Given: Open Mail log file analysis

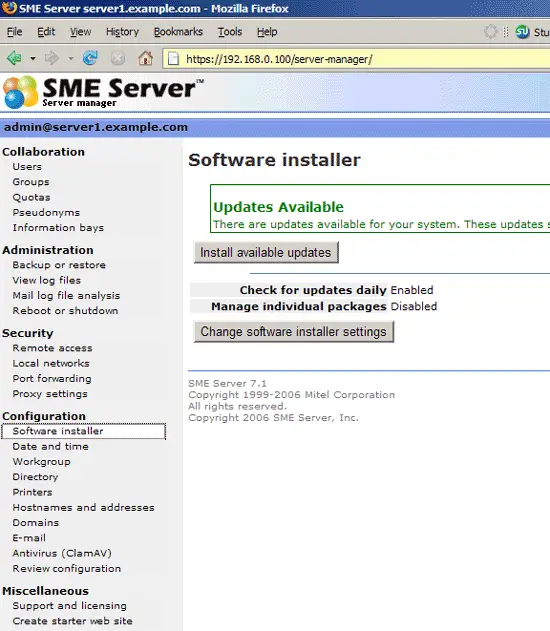Looking at the screenshot, I should point(66,295).
